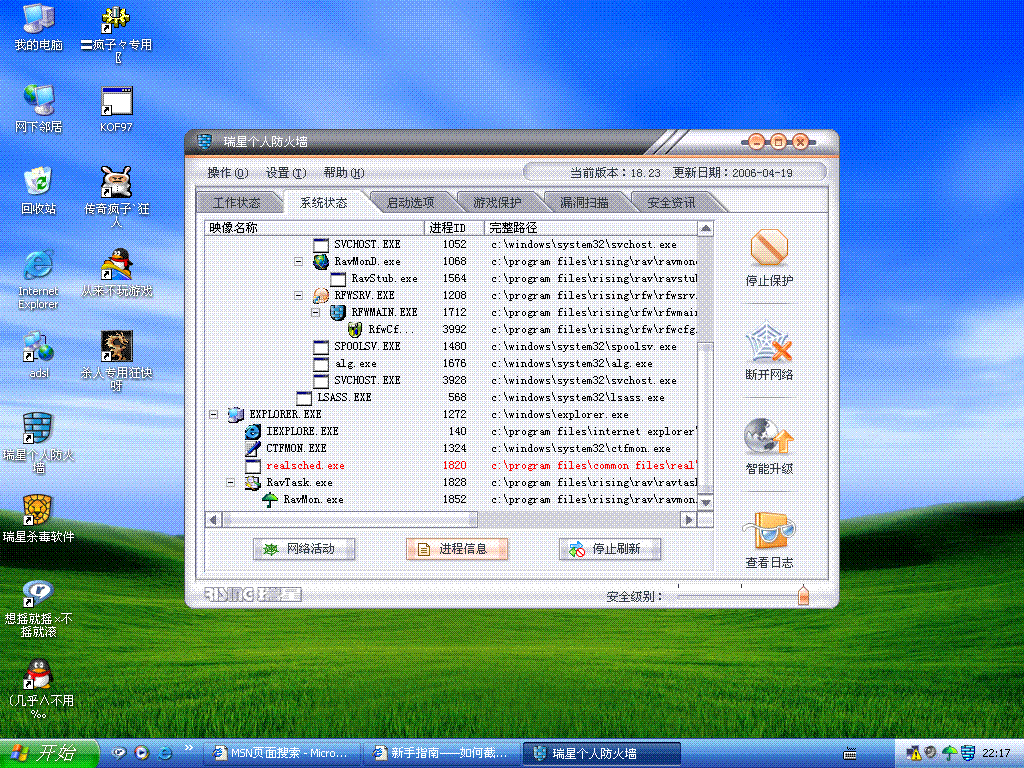Click horizontal scrollbar right arrow

coord(688,520)
